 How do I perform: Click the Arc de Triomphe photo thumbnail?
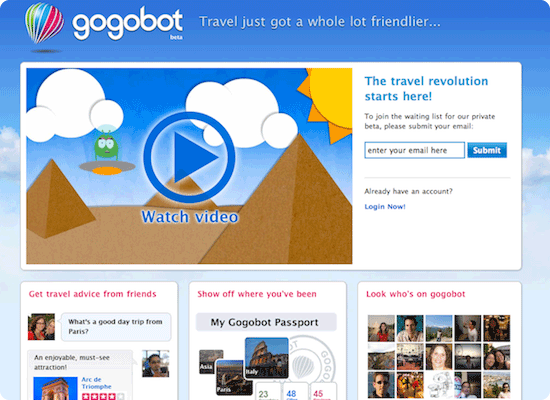[55, 388]
